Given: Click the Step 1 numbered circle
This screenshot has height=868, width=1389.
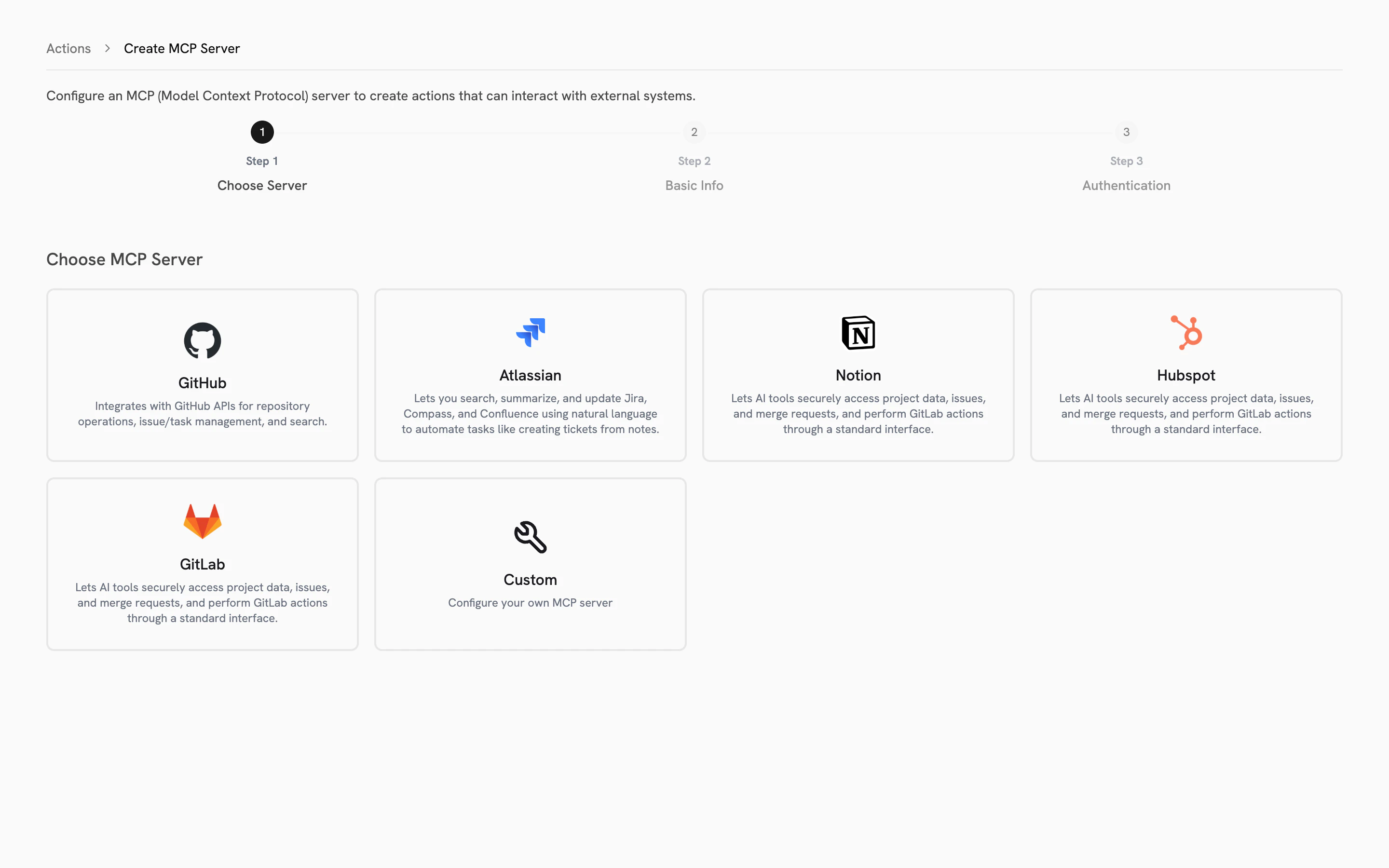Looking at the screenshot, I should pos(262,132).
